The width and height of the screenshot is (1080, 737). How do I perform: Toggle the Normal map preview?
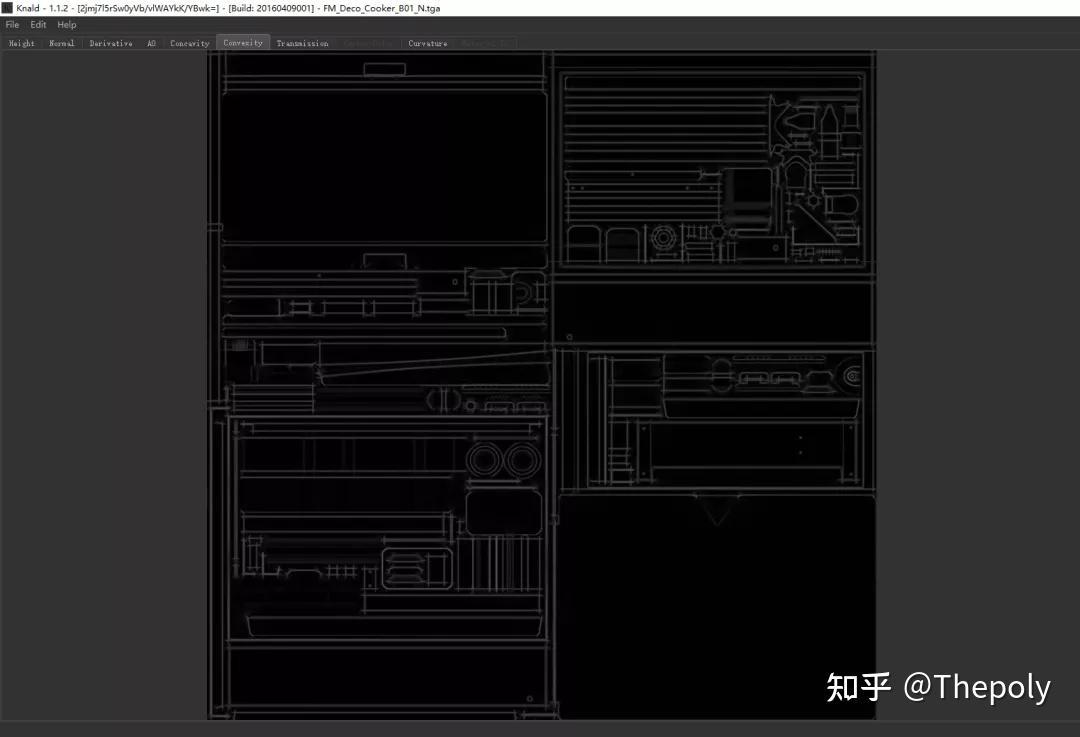61,43
